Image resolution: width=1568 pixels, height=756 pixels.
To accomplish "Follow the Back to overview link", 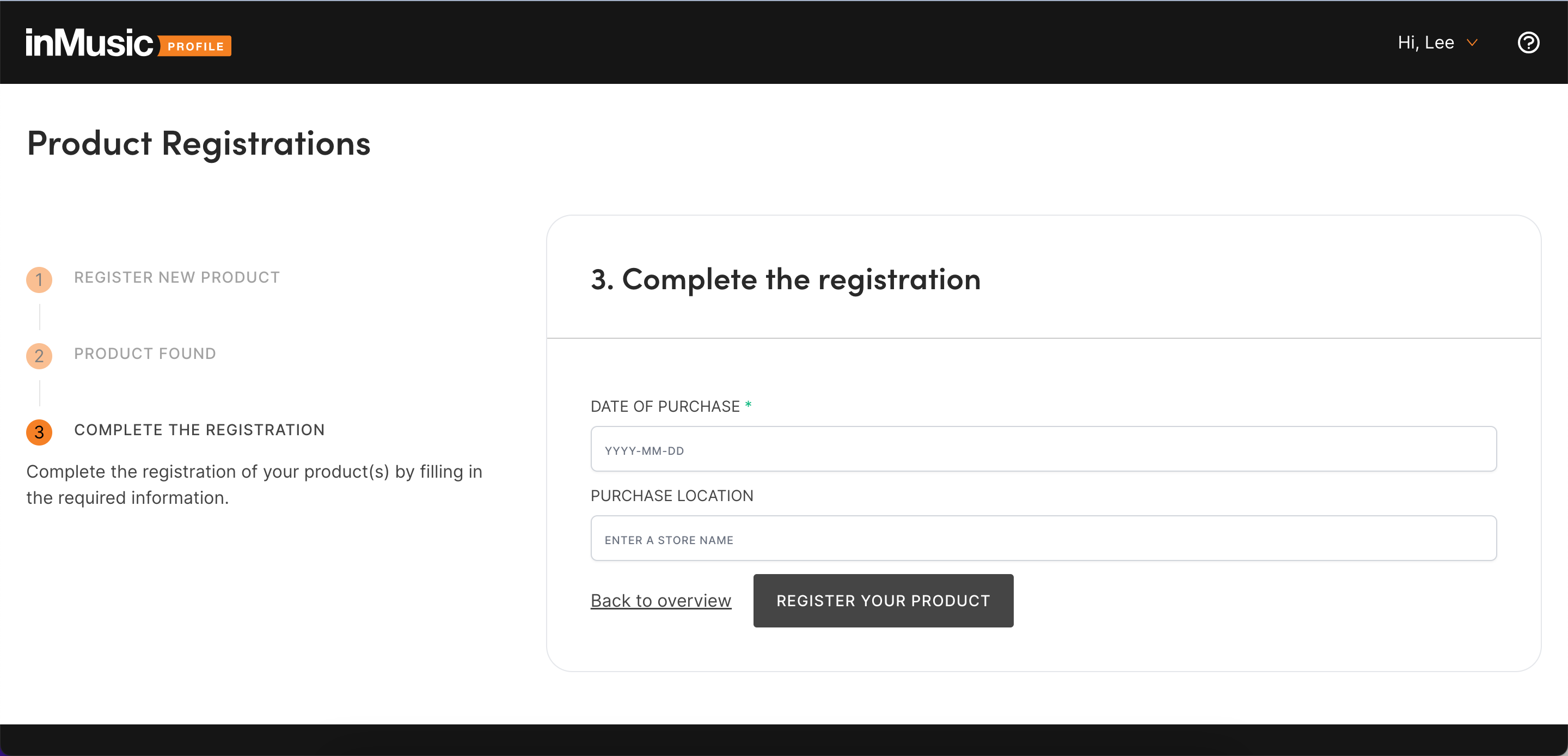I will pyautogui.click(x=660, y=601).
